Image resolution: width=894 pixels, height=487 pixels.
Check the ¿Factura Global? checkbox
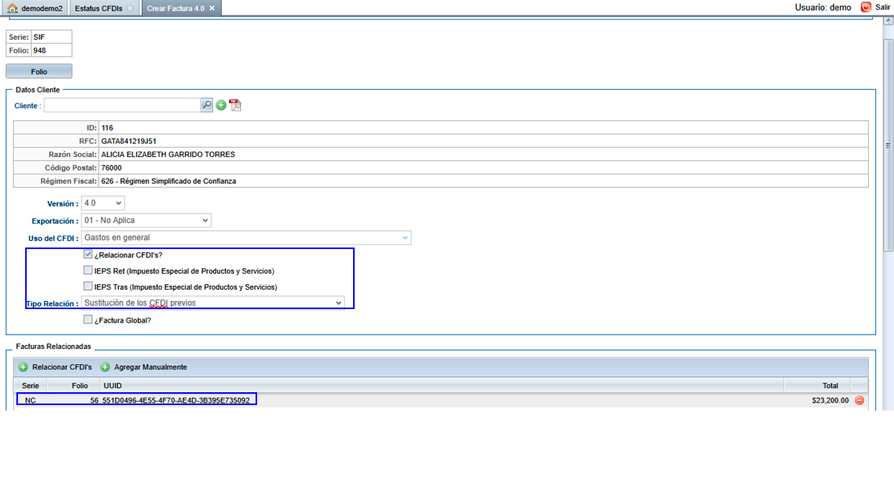(x=88, y=320)
